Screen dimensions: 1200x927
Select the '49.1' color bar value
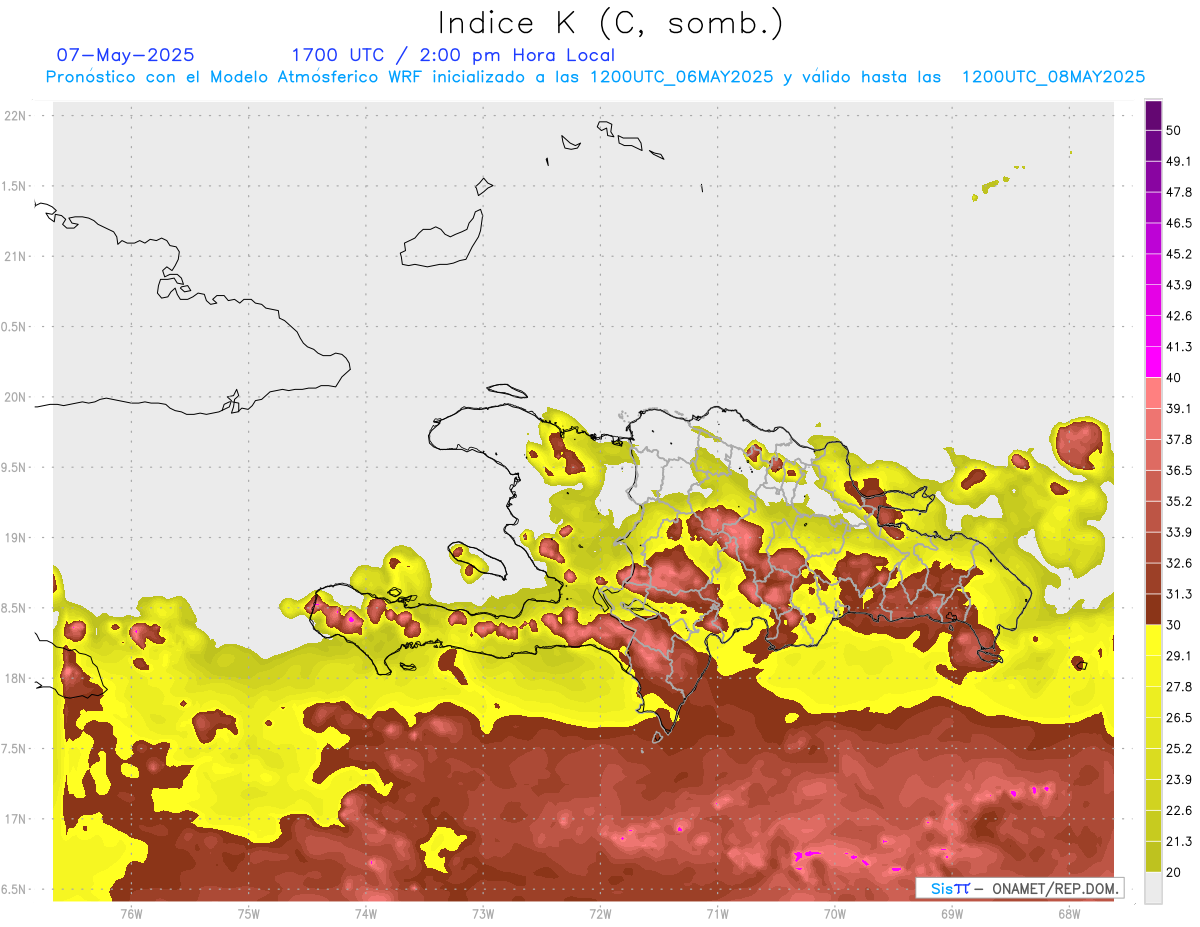pyautogui.click(x=1179, y=161)
